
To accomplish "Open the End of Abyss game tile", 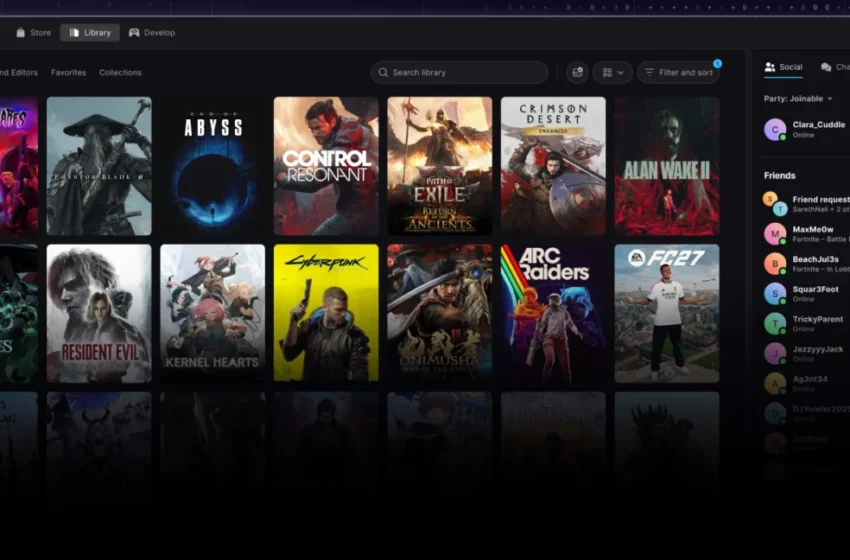I will coord(212,166).
